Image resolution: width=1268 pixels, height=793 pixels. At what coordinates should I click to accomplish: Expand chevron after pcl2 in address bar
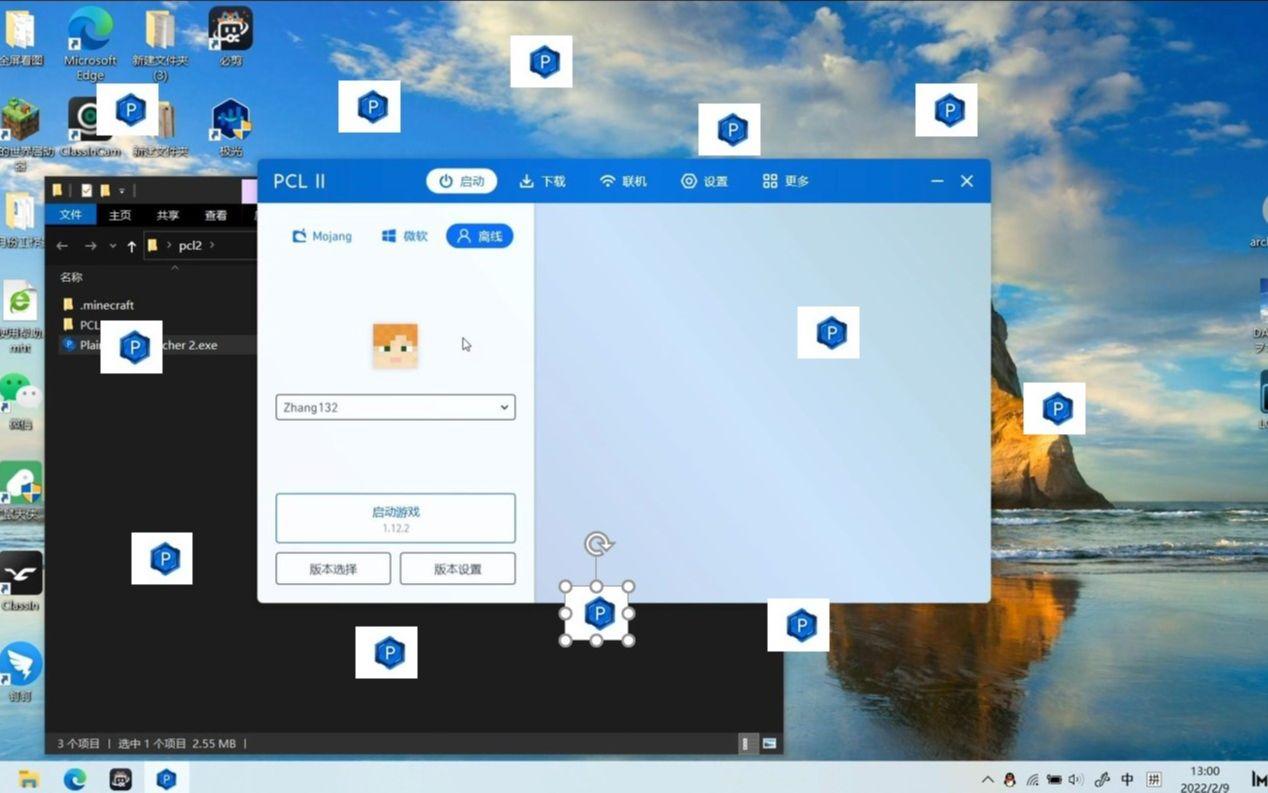coord(212,245)
